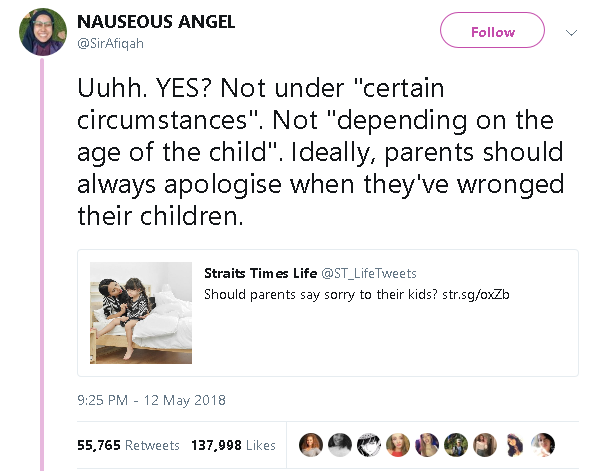
Task: View the 55,765 Retweets list
Action: pos(128,445)
